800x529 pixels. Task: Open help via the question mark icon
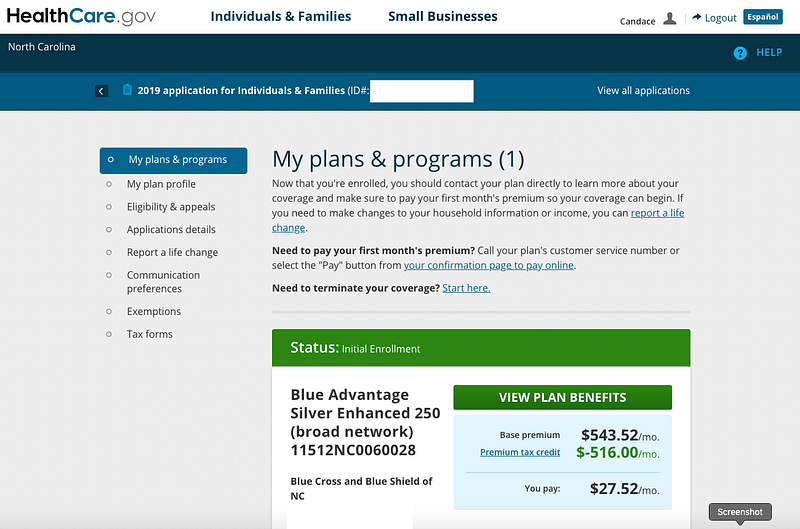(x=740, y=53)
